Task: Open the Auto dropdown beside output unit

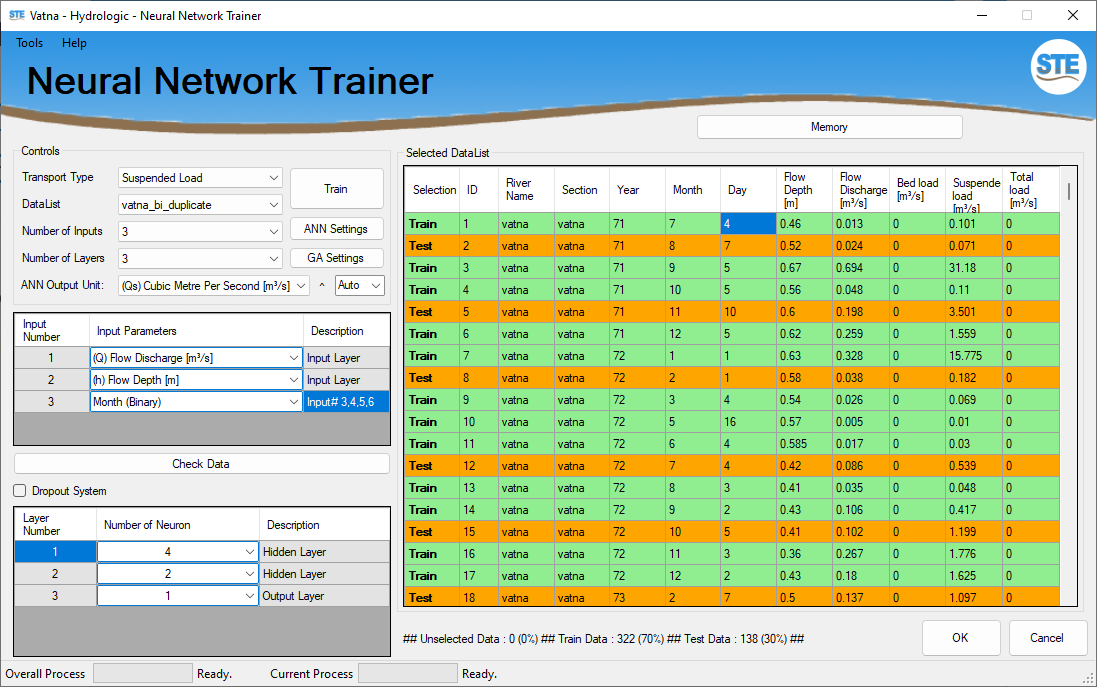Action: click(x=359, y=286)
